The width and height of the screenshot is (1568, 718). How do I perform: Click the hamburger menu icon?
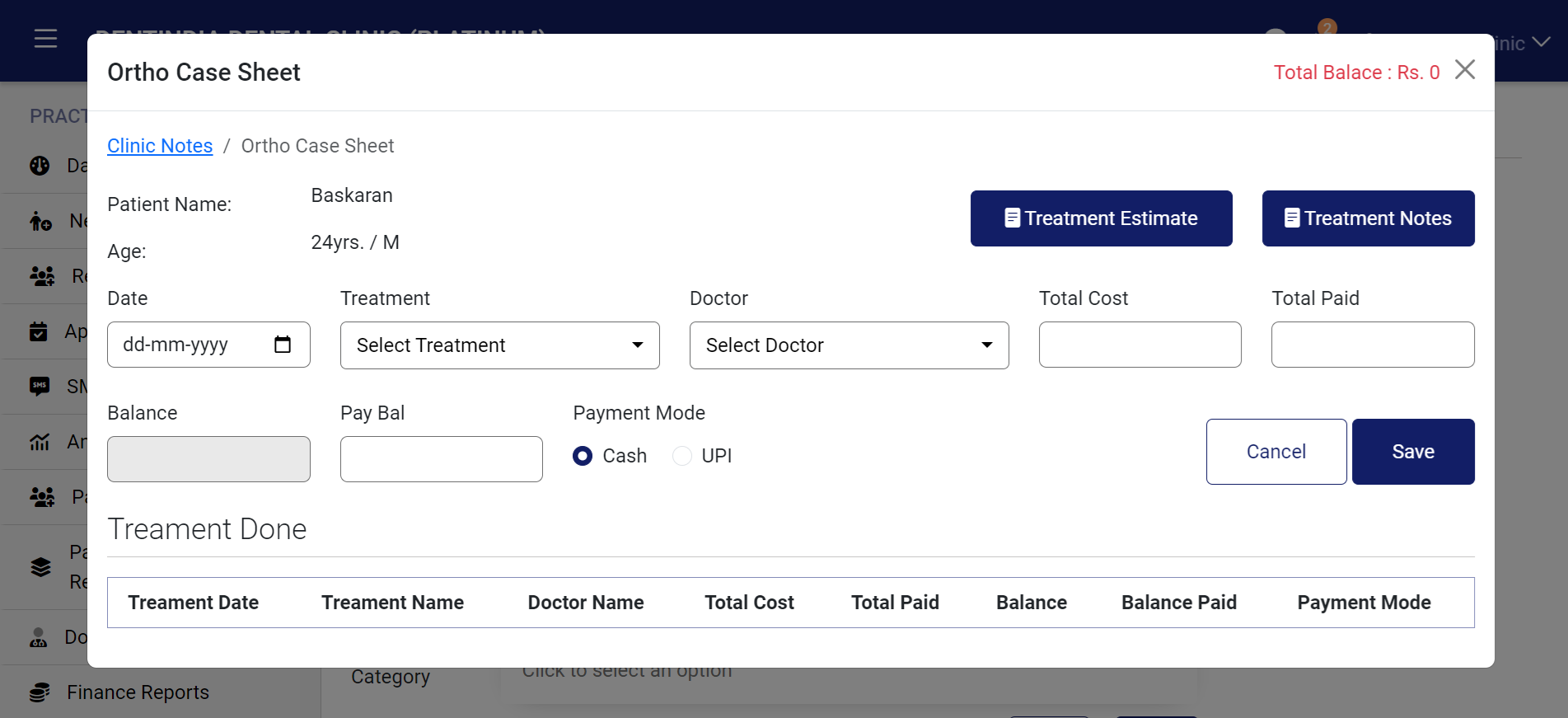pos(45,39)
